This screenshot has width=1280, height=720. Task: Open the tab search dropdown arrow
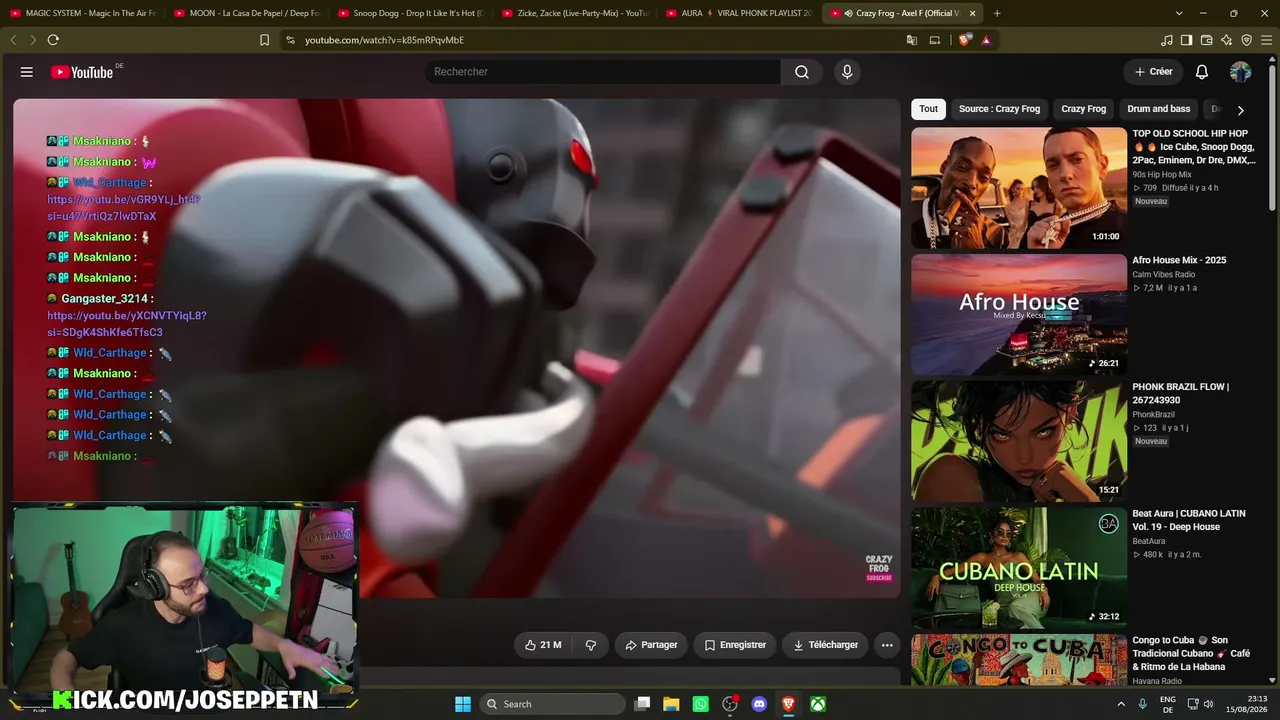click(1179, 13)
